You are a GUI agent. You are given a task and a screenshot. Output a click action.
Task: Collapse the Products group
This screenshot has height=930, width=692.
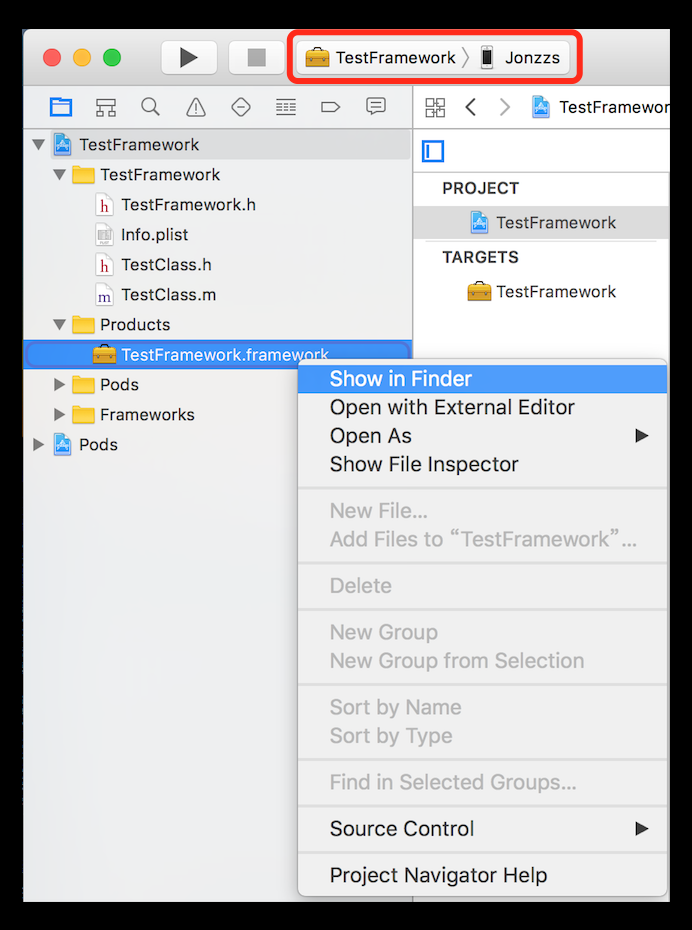(x=59, y=324)
